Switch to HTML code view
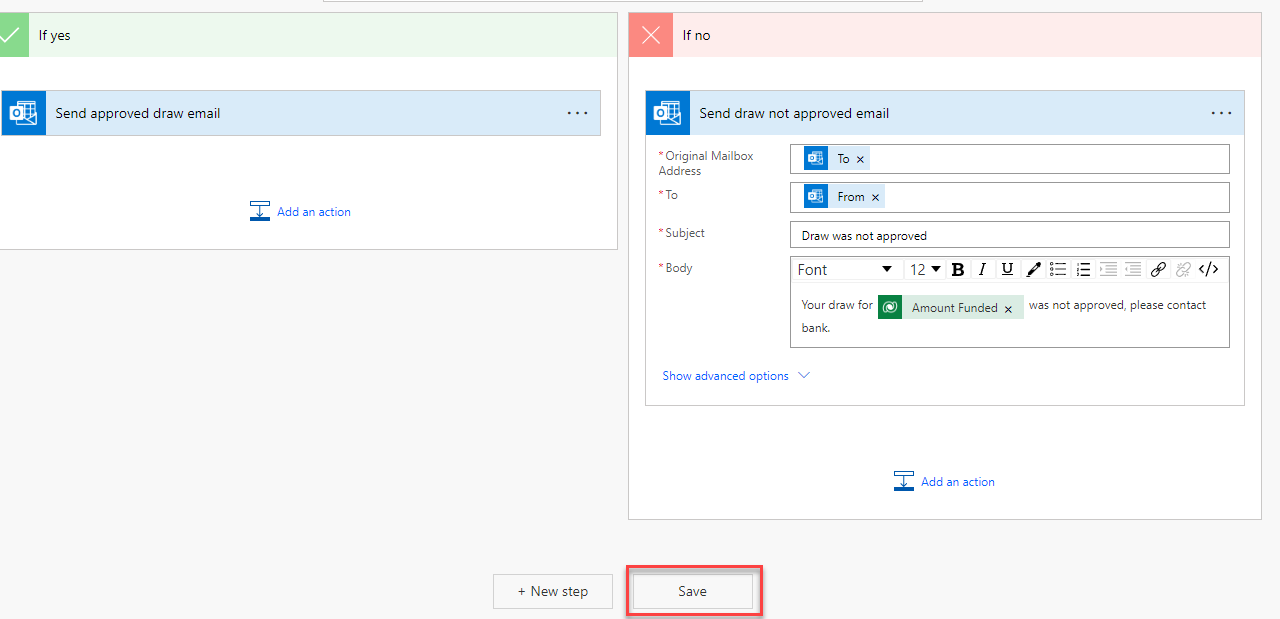This screenshot has height=619, width=1280. 1208,269
